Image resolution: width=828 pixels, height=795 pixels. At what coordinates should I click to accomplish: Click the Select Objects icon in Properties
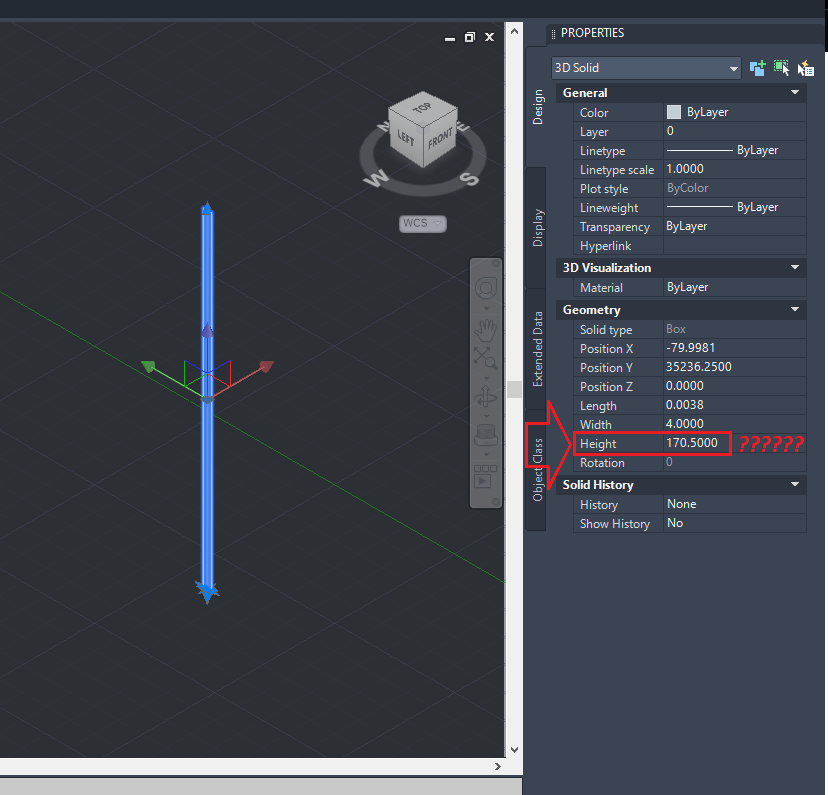pos(781,68)
